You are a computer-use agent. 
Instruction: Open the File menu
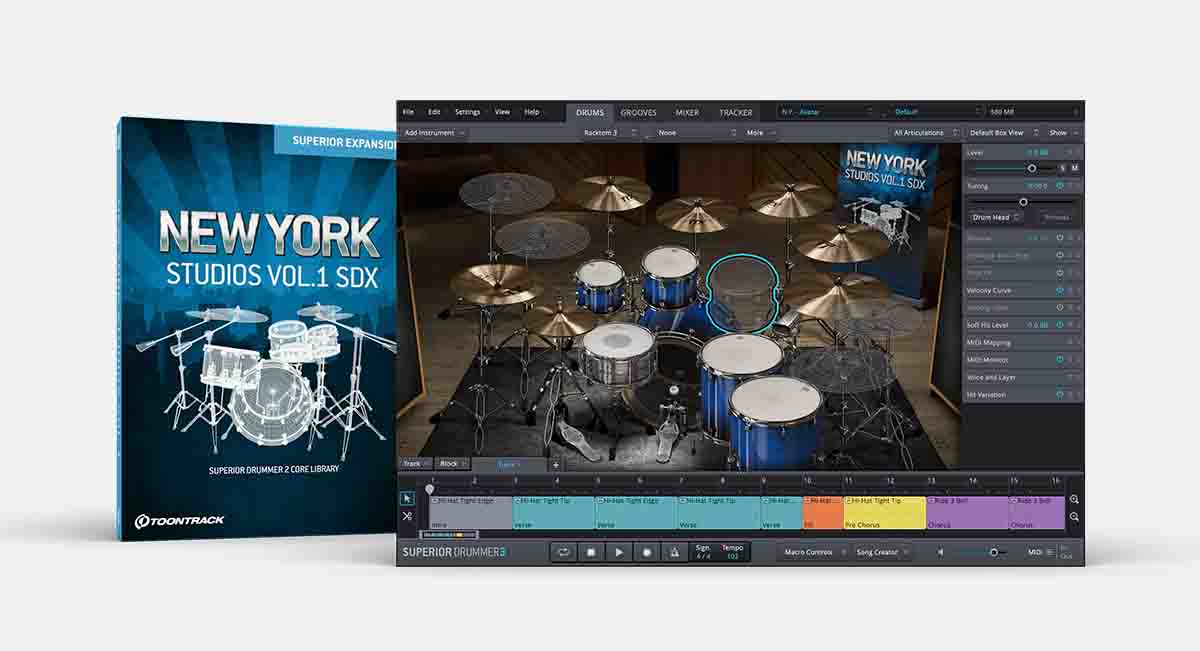(x=408, y=112)
